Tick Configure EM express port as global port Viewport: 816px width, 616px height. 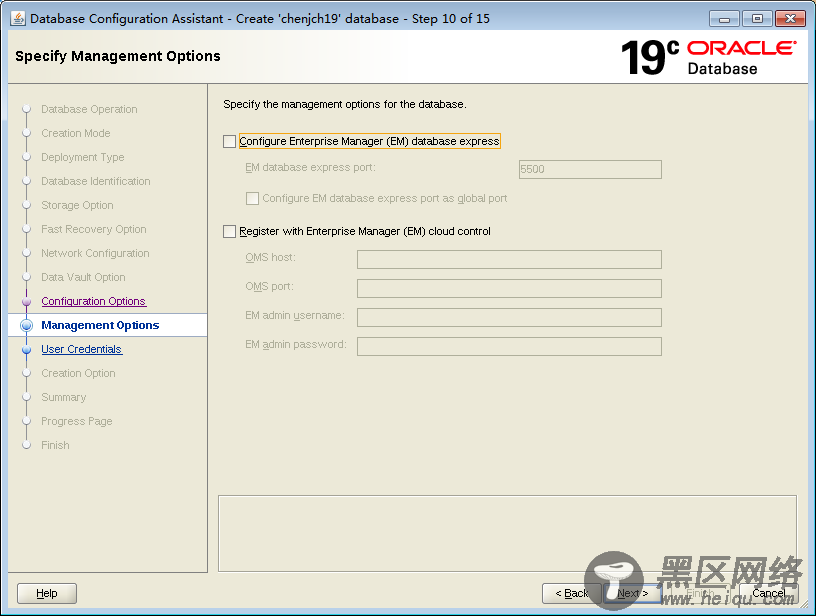(252, 198)
